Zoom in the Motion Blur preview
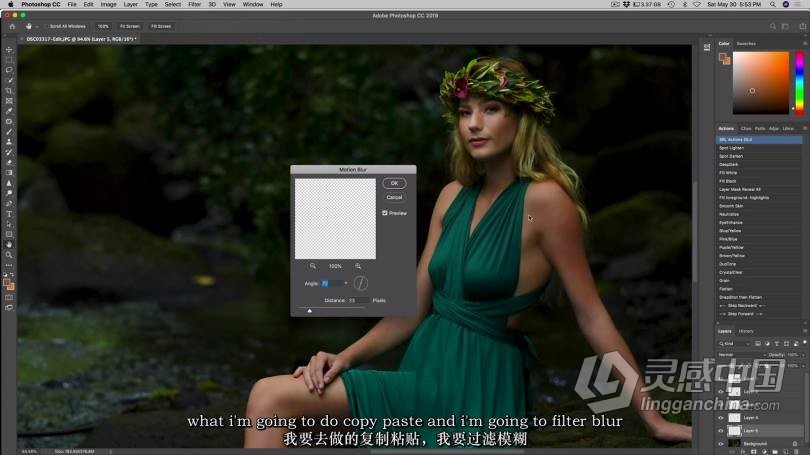The image size is (810, 455). click(358, 266)
